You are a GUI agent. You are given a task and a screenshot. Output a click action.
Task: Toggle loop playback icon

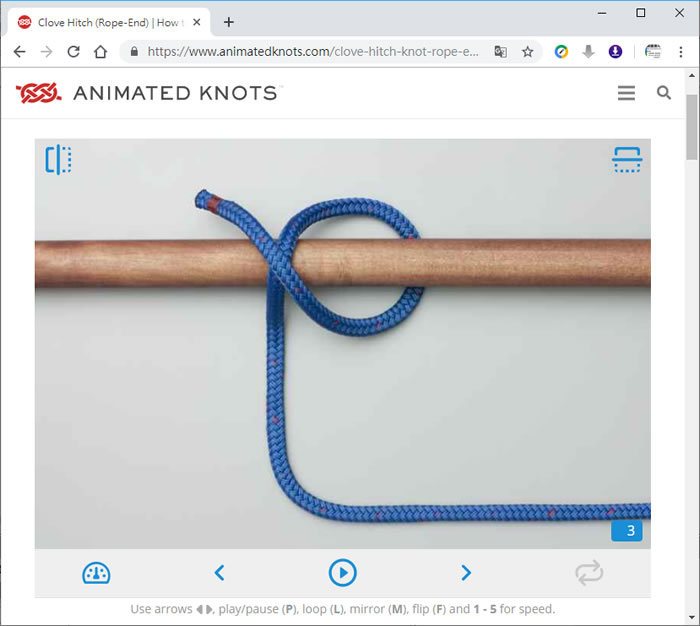589,572
